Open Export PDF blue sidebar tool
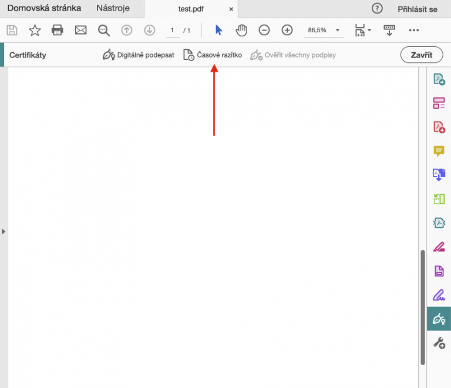The width and height of the screenshot is (451, 388). [x=439, y=175]
